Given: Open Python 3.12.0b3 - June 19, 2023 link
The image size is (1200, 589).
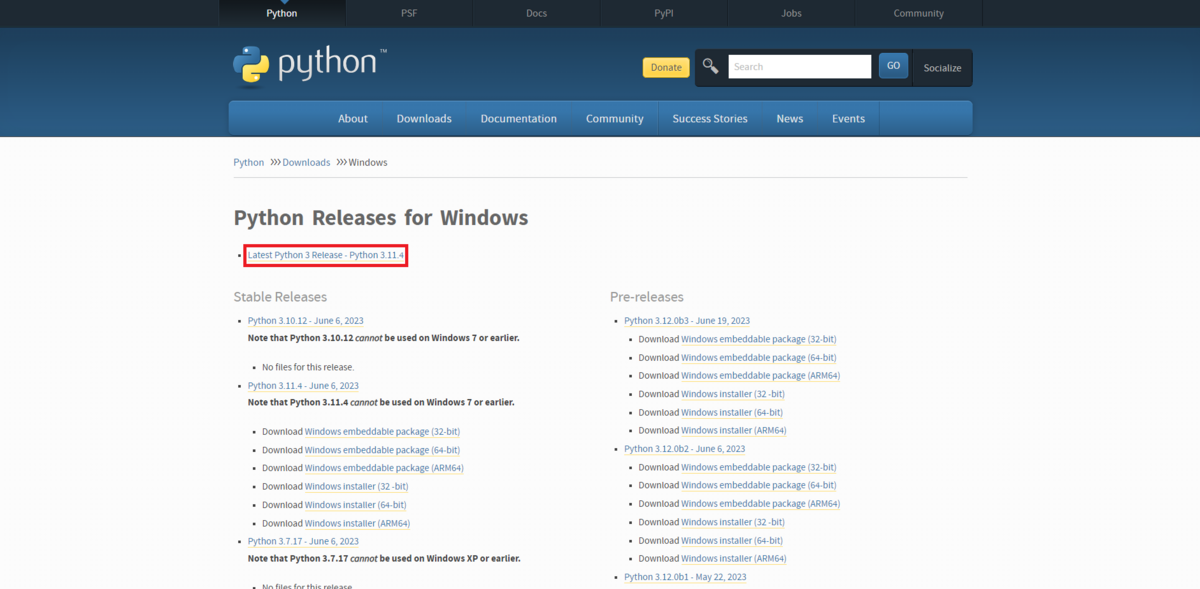Looking at the screenshot, I should [687, 321].
